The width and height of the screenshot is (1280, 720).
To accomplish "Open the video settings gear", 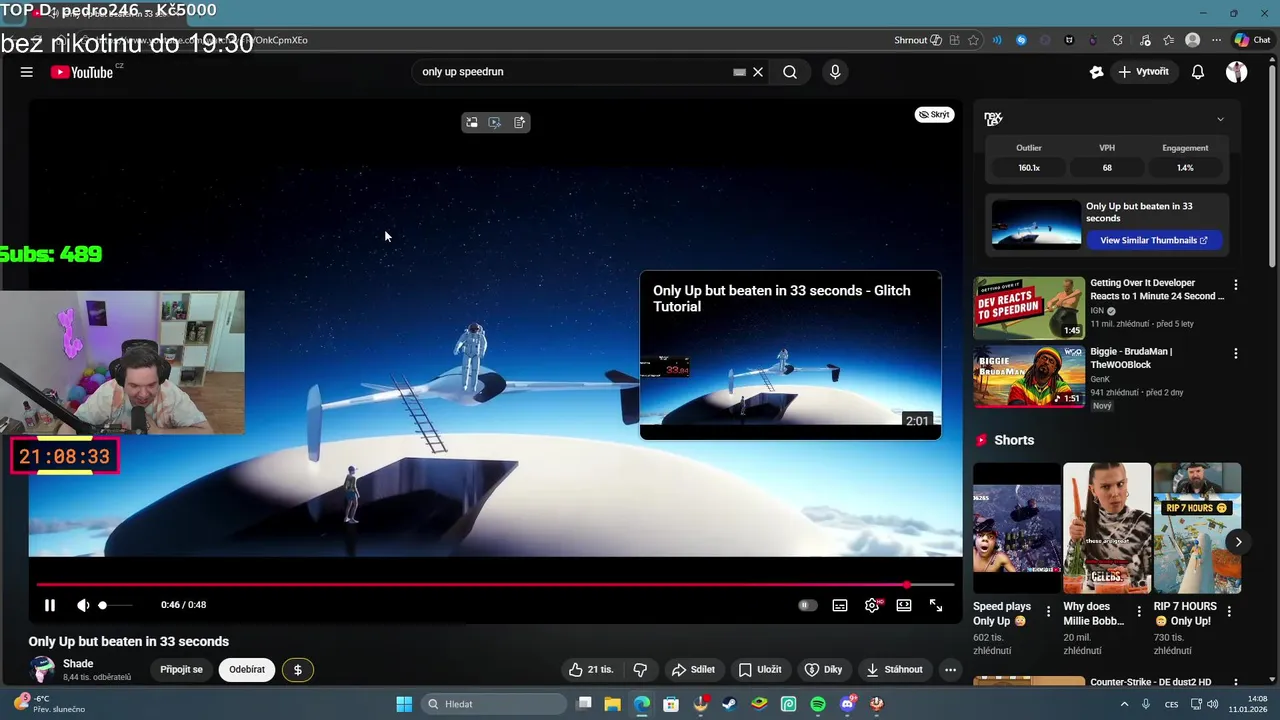I will click(872, 605).
